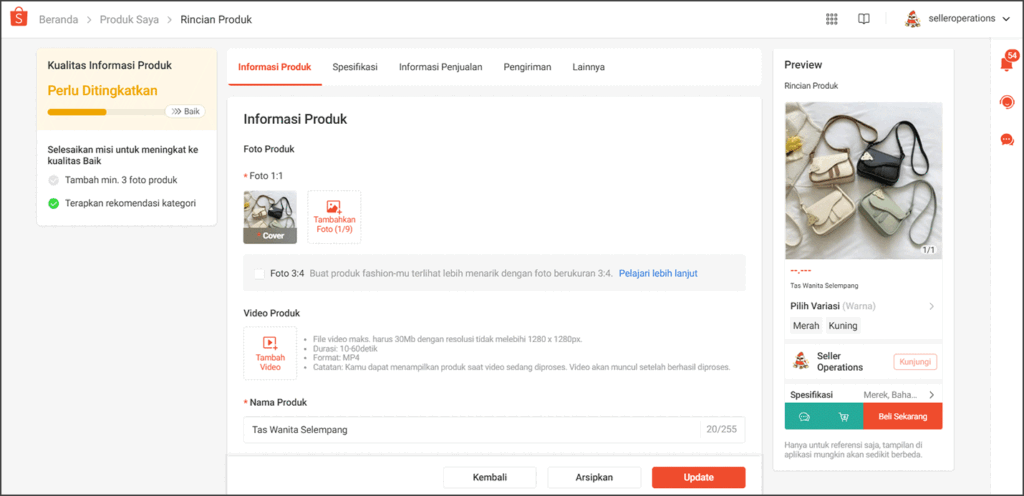Image resolution: width=1024 pixels, height=496 pixels.
Task: Open the customer support headset icon
Action: click(x=1007, y=102)
